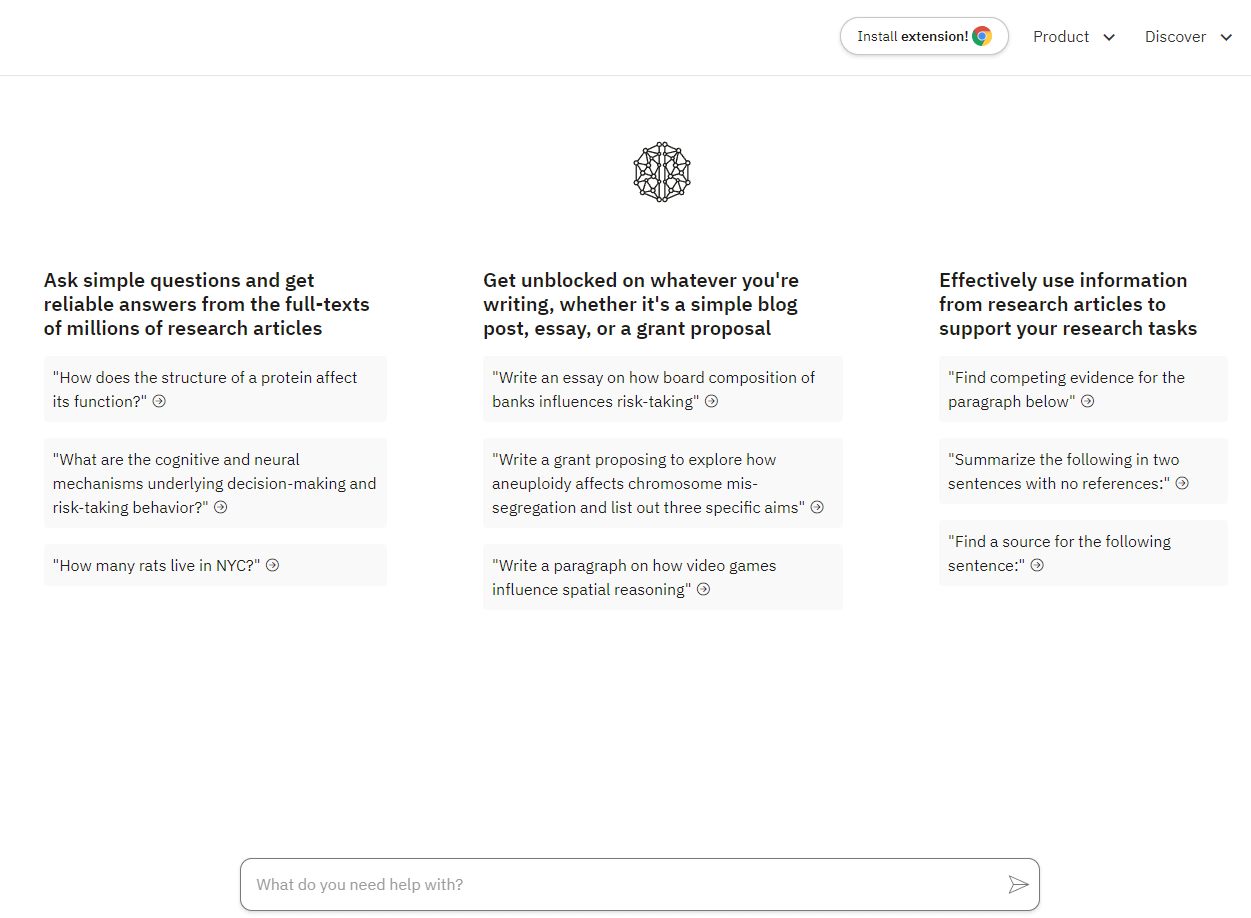Click arrow icon after rats in NYC question

[x=272, y=565]
